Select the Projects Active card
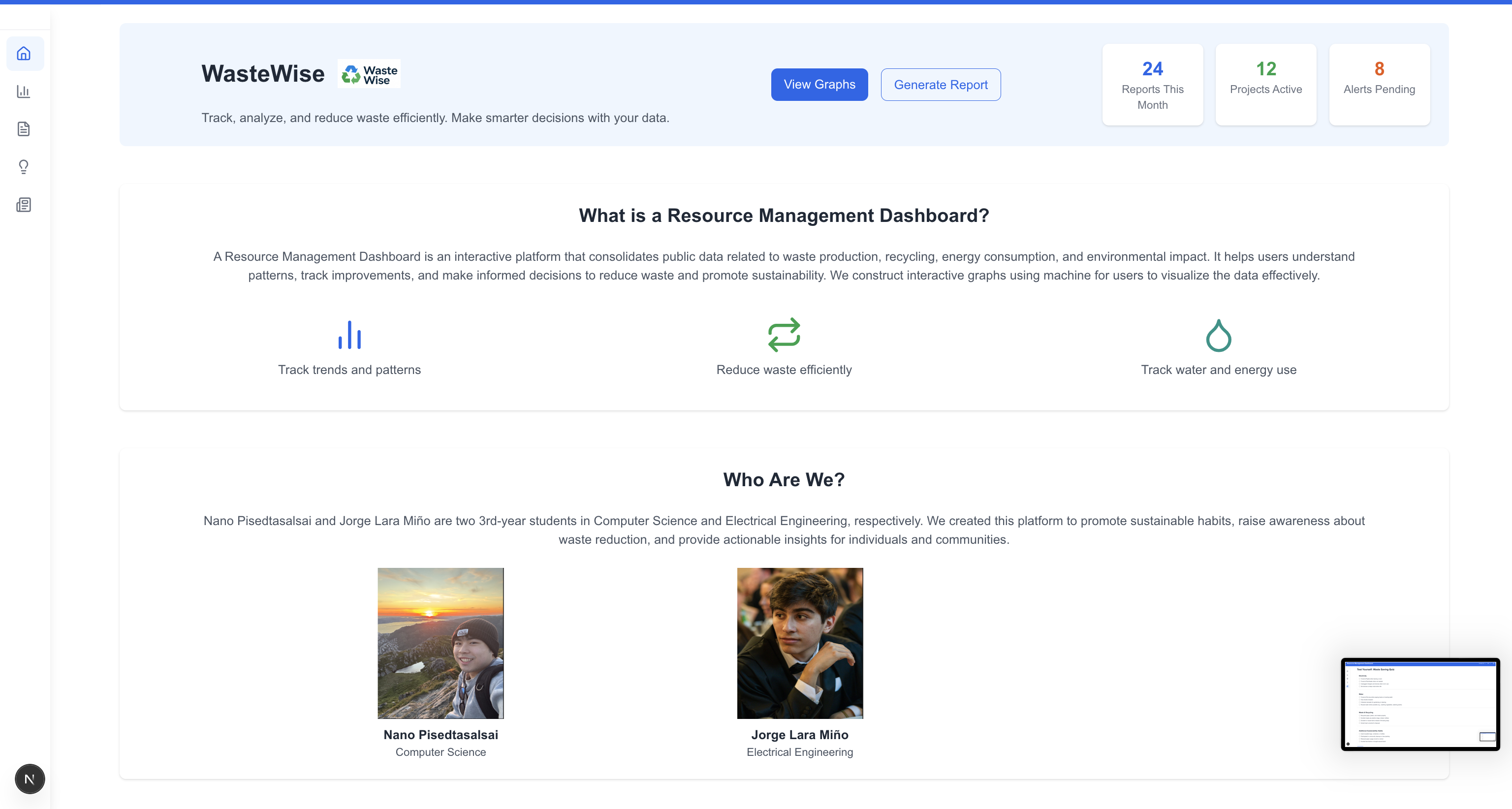The width and height of the screenshot is (1512, 809). (x=1265, y=85)
